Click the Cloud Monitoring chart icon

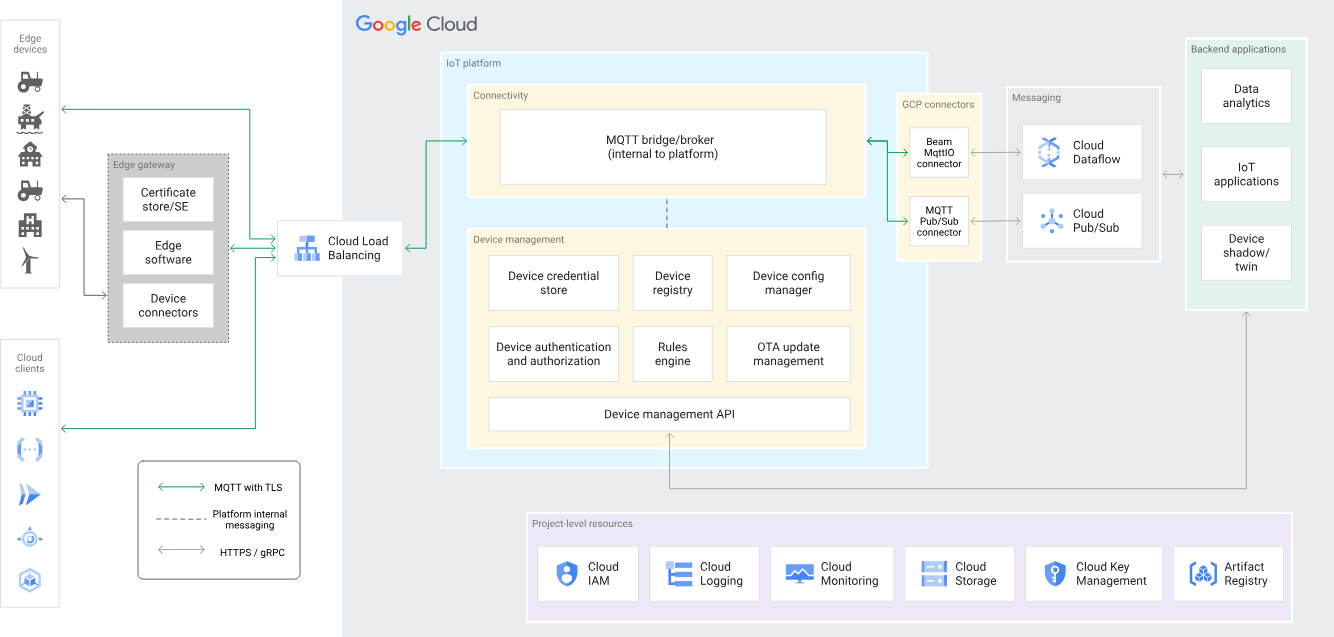pyautogui.click(x=800, y=573)
